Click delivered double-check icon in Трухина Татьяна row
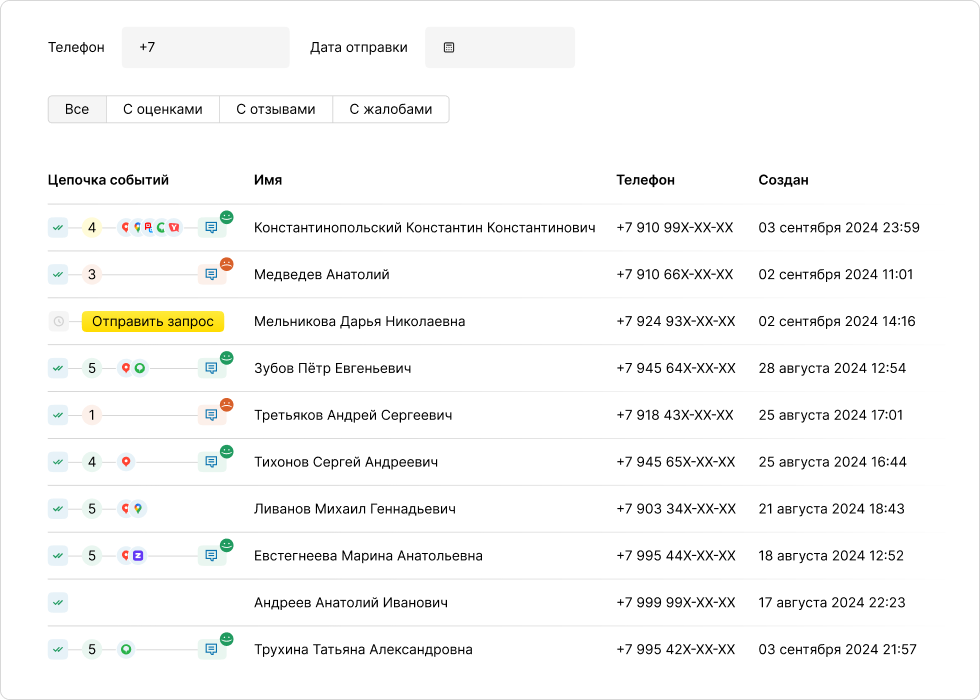The image size is (980, 700). pyautogui.click(x=58, y=649)
